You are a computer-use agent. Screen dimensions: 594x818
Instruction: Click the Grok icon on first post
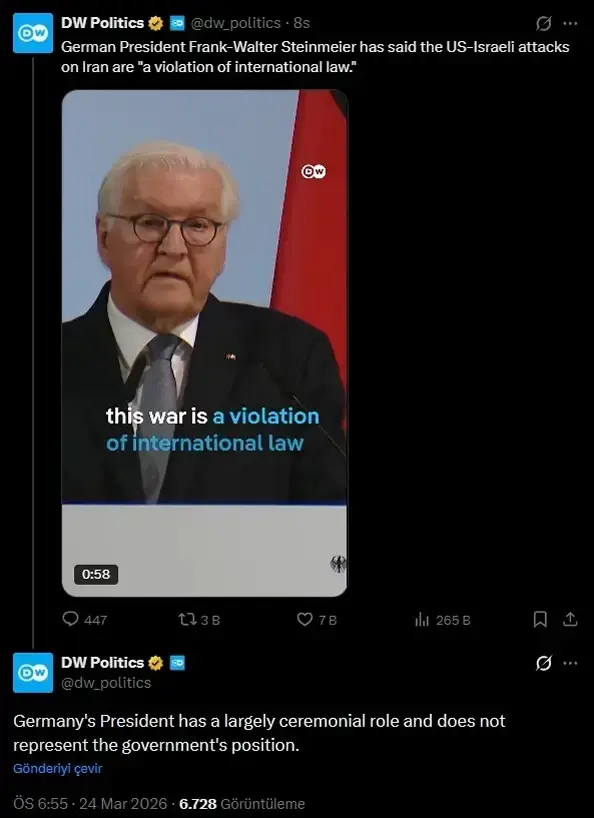(x=543, y=23)
